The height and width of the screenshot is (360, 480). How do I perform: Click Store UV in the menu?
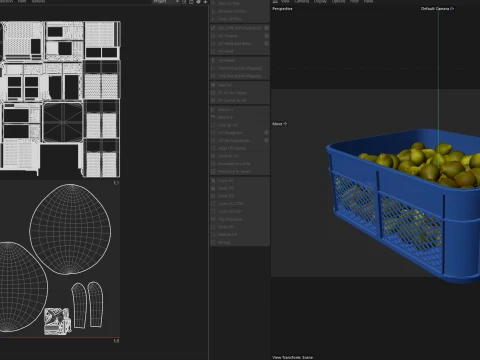240,227
